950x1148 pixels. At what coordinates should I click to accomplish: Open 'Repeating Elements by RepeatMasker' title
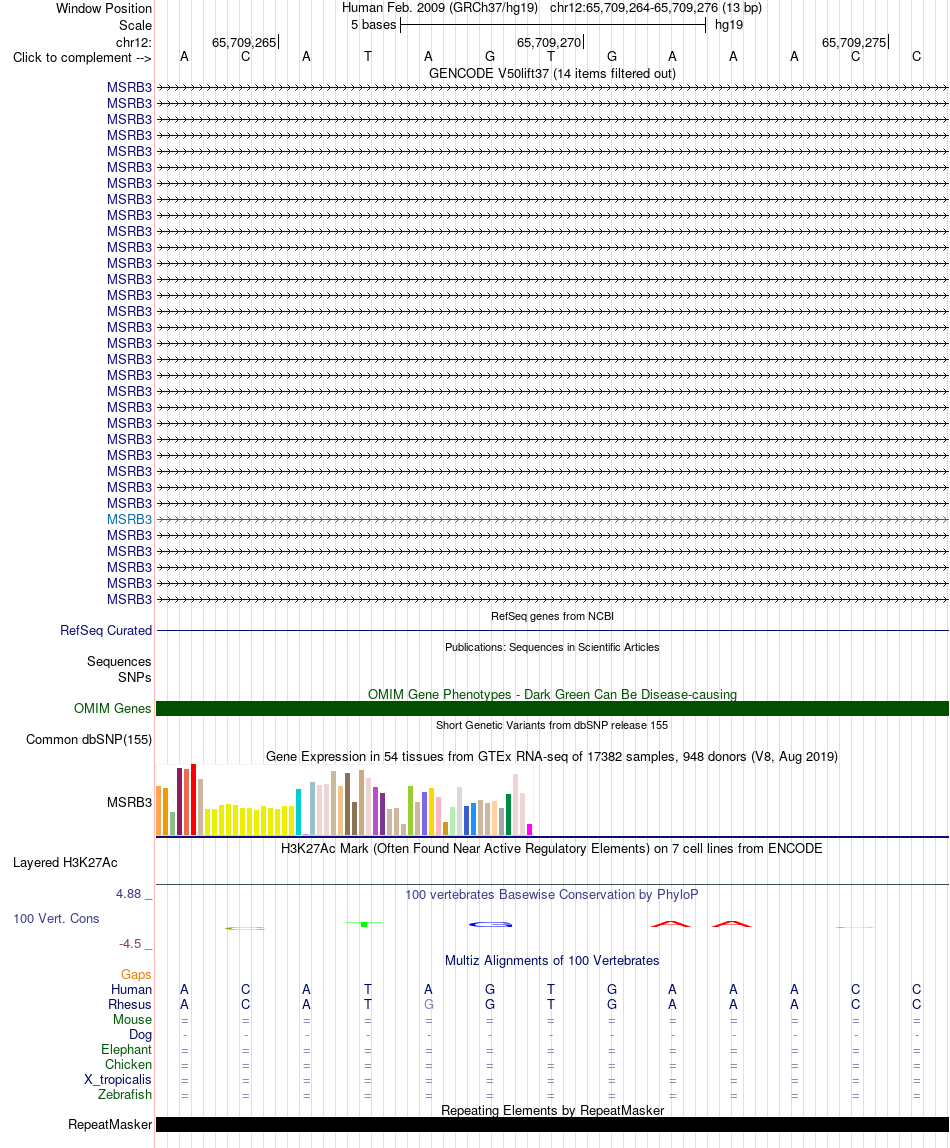pyautogui.click(x=552, y=1111)
